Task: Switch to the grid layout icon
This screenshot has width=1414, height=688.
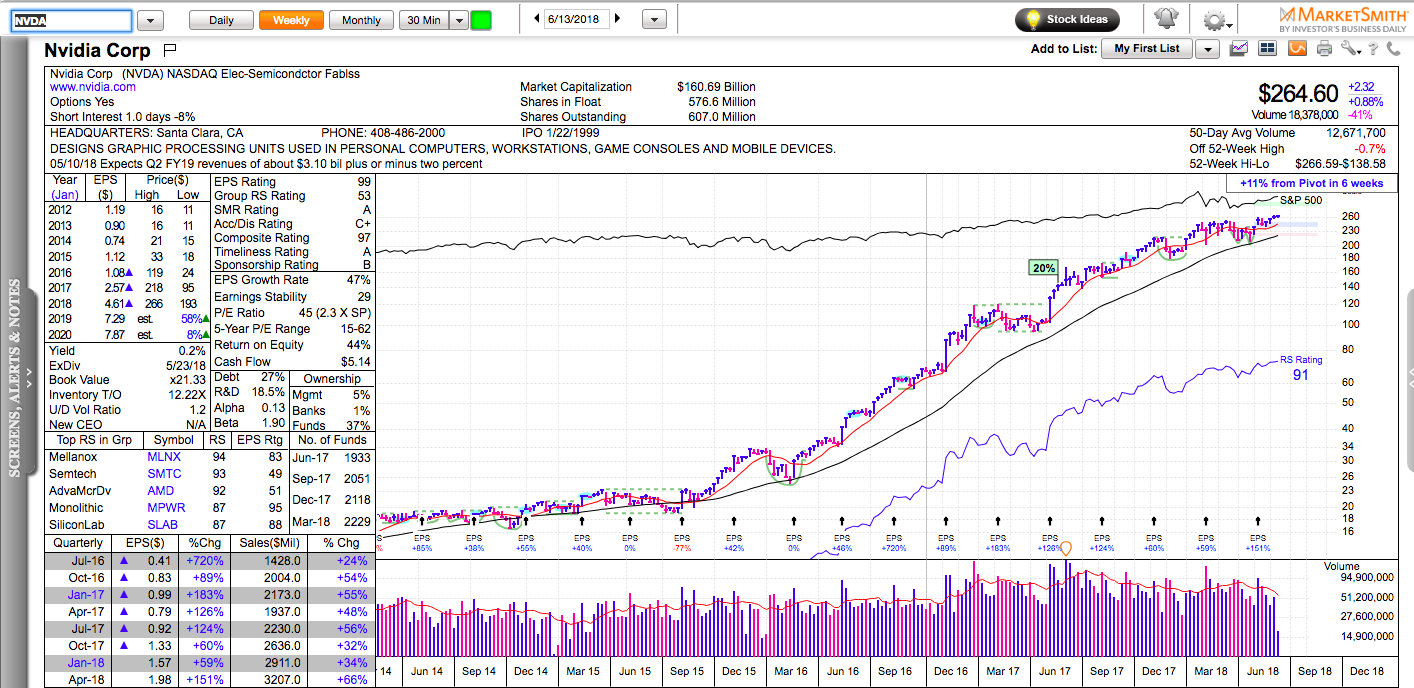Action: [x=1267, y=48]
